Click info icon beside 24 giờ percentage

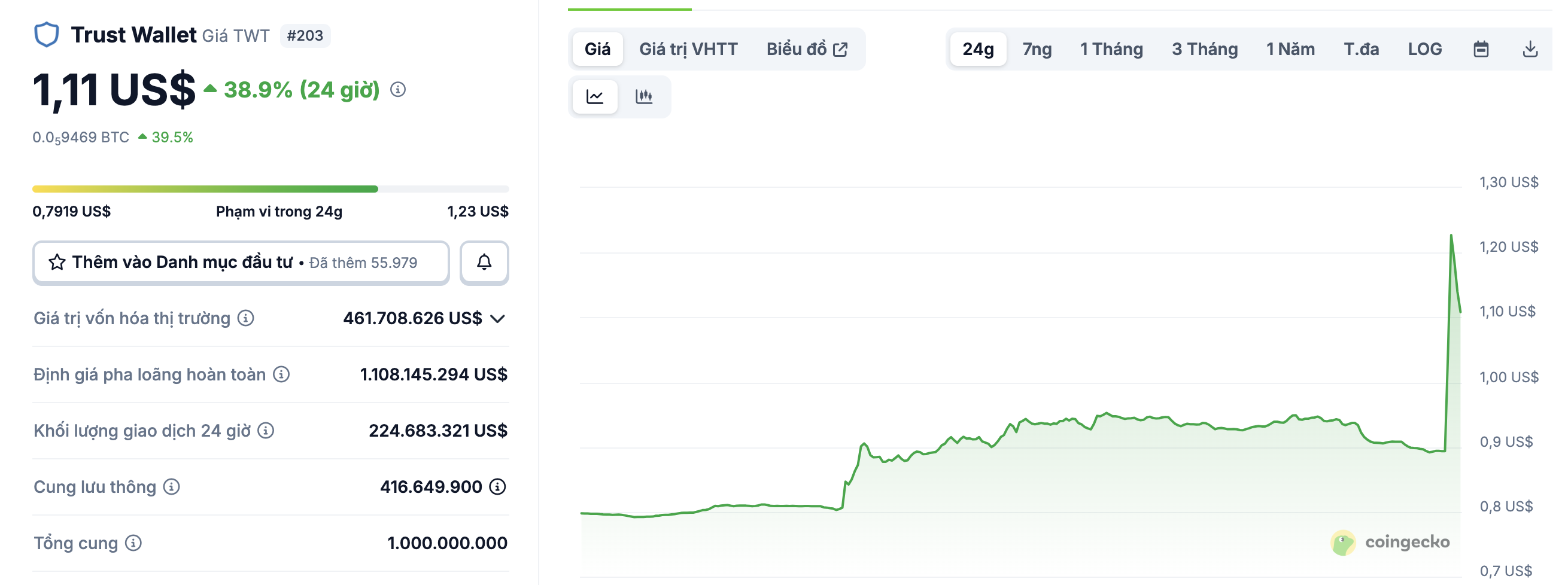click(398, 90)
